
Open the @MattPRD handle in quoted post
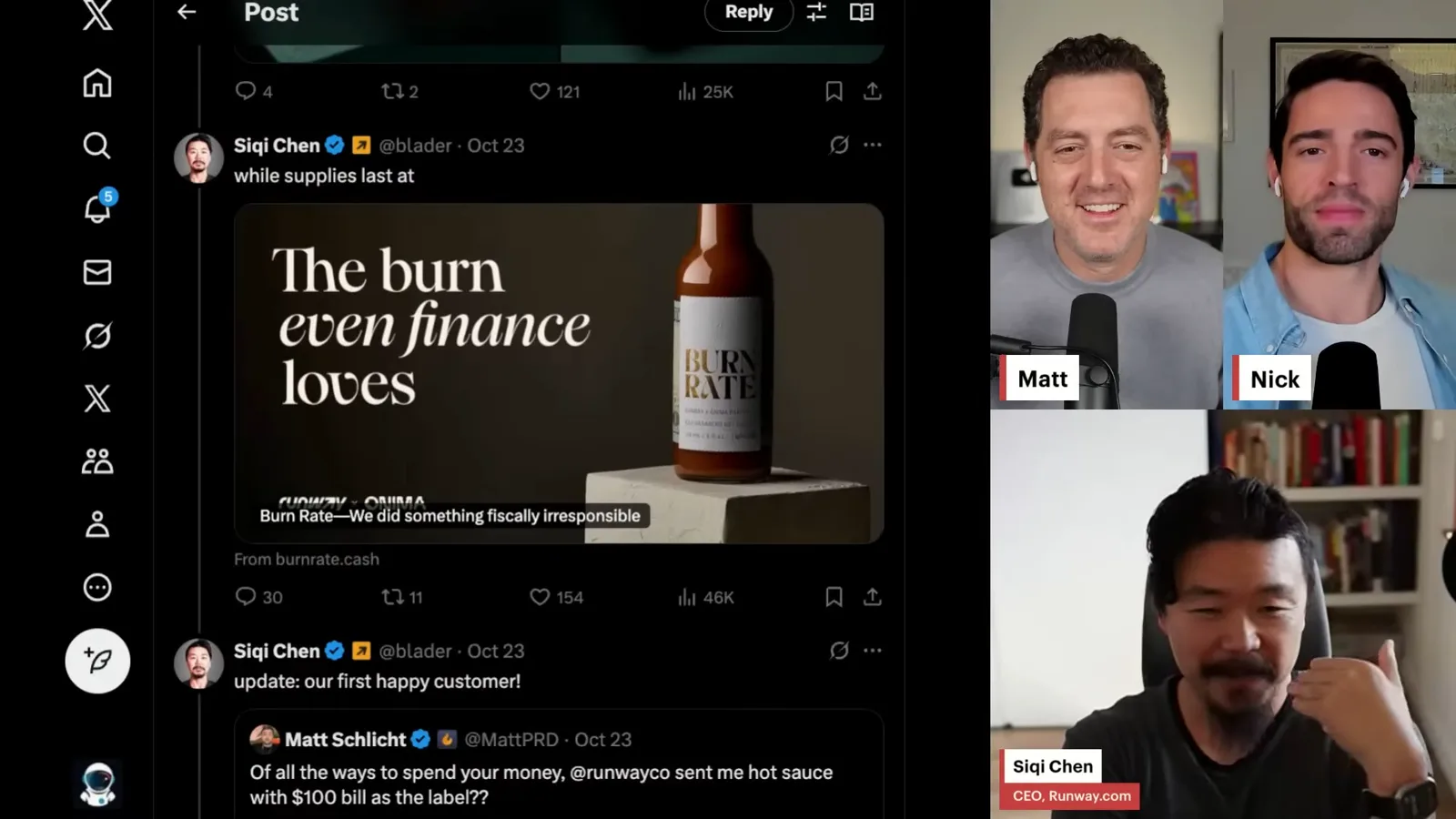pos(511,739)
